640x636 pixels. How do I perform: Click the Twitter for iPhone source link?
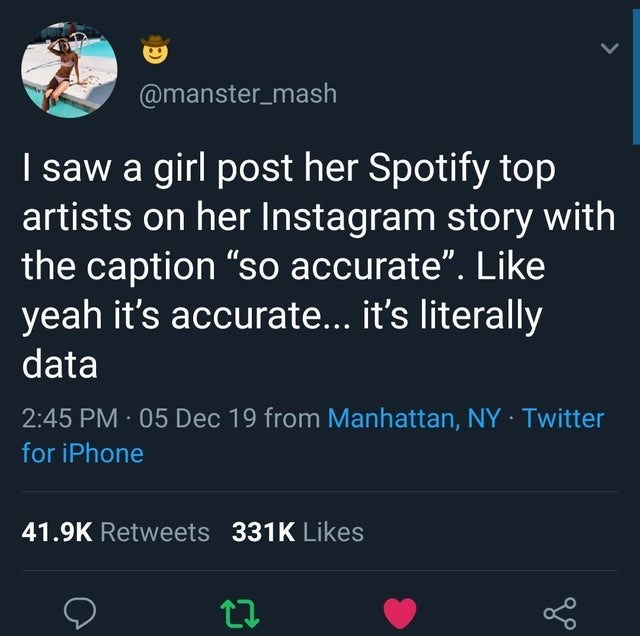[x=83, y=453]
